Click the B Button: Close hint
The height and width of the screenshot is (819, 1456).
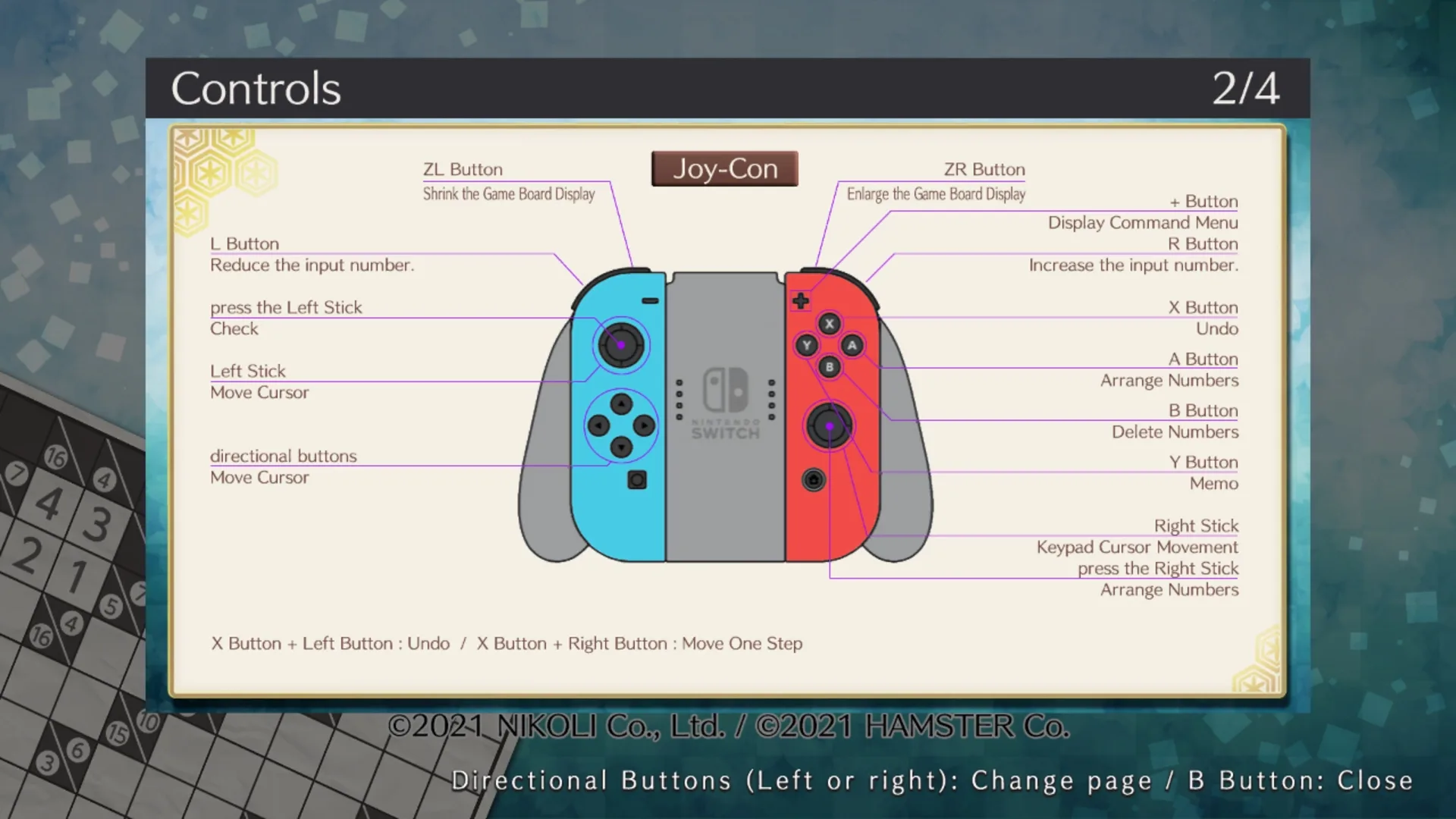point(1301,780)
